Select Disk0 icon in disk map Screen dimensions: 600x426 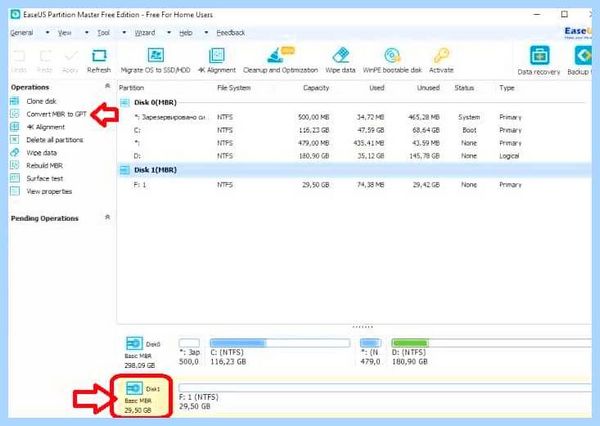click(134, 343)
